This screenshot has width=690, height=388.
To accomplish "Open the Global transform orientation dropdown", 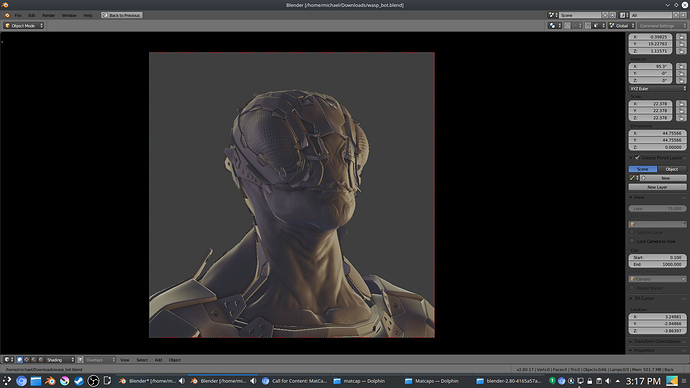I will [x=622, y=26].
